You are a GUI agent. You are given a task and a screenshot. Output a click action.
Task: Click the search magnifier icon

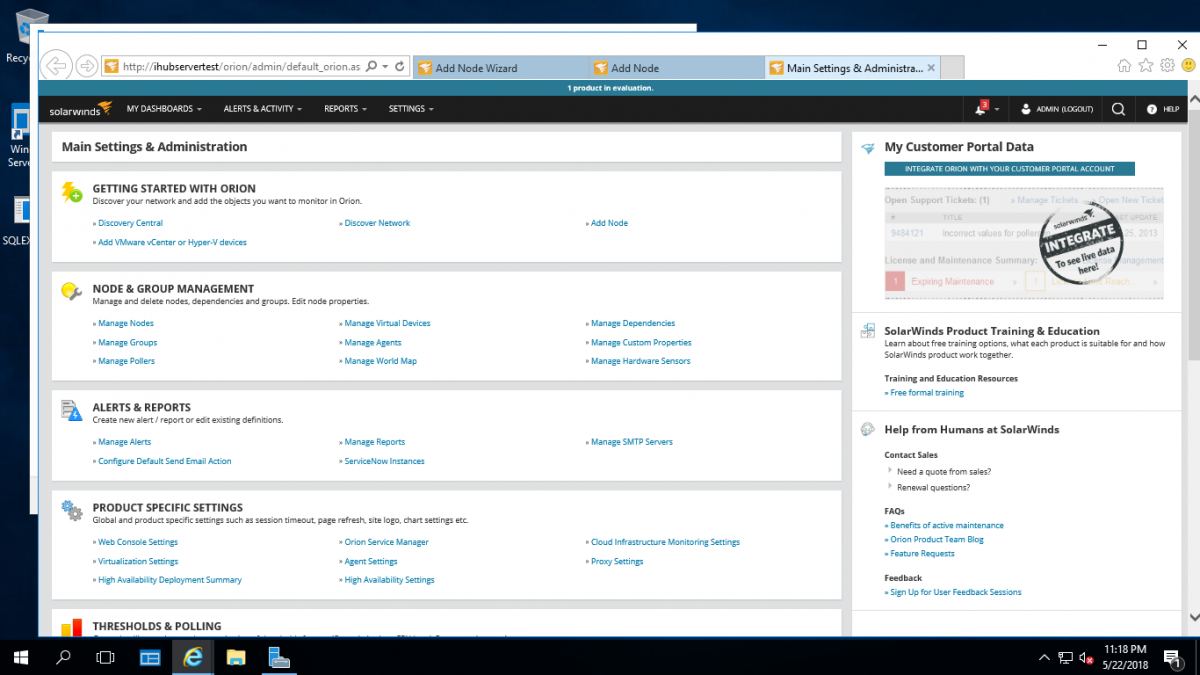pyautogui.click(x=1117, y=108)
